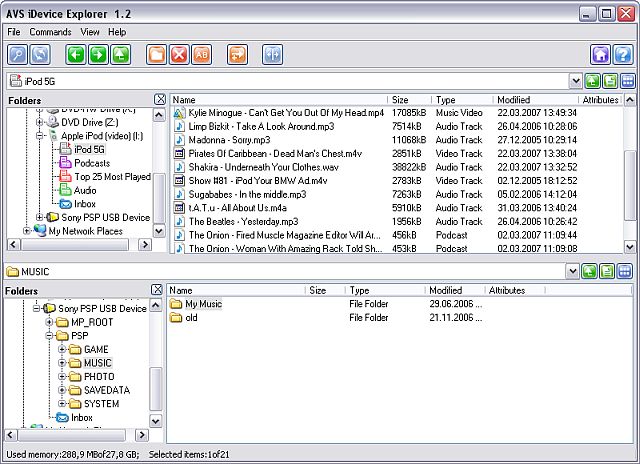The image size is (640, 464).
Task: Click the orange AB Rename icon
Action: (201, 55)
